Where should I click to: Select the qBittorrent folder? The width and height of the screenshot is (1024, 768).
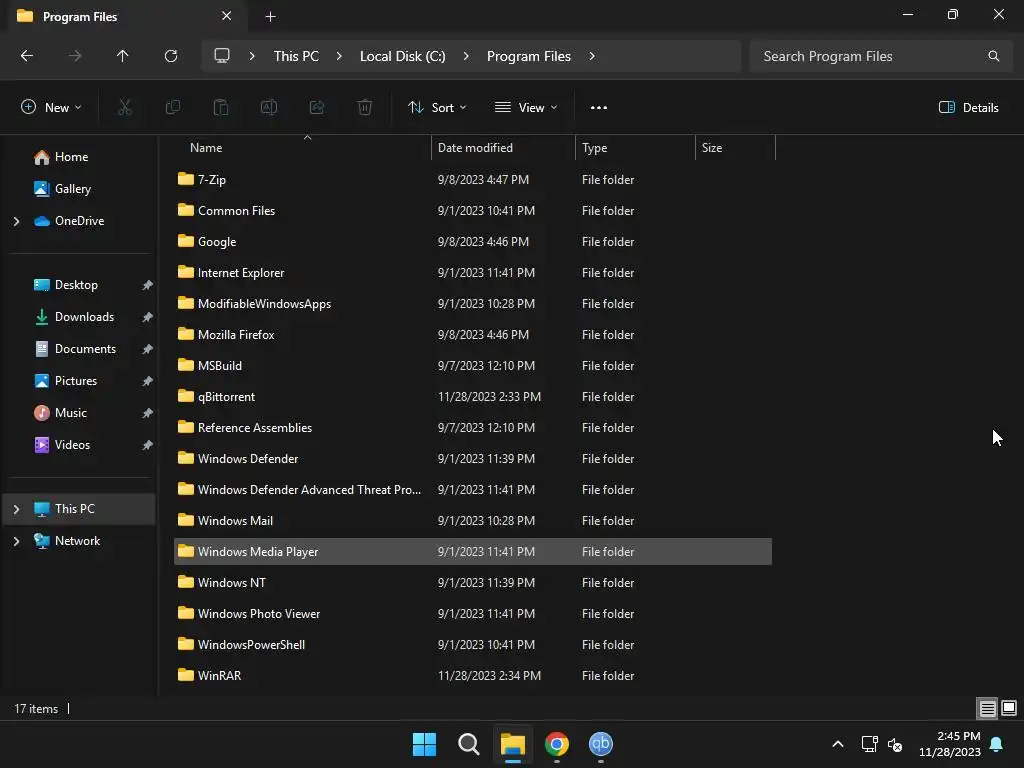473,396
